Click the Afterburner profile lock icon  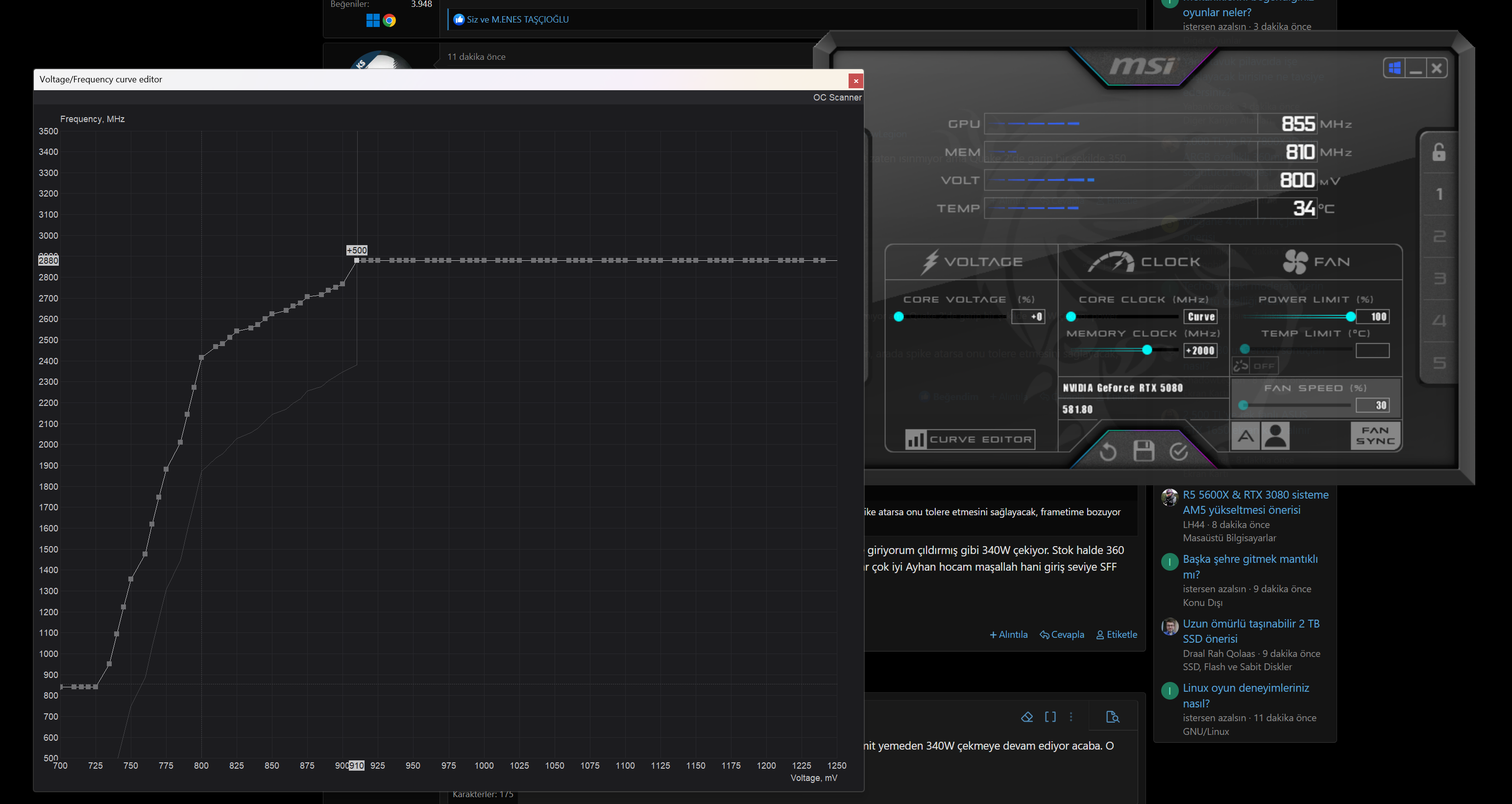tap(1439, 152)
